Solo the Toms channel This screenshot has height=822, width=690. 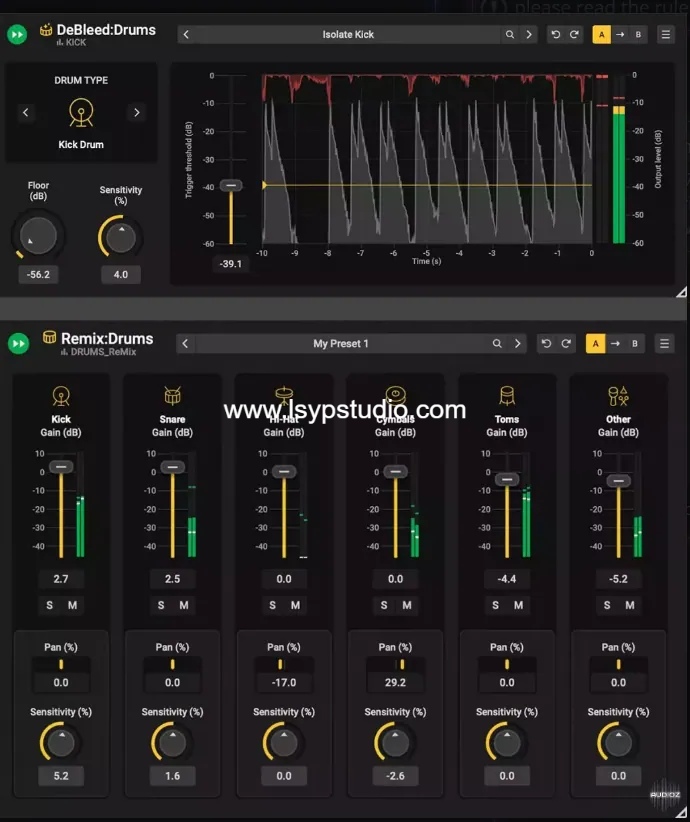(x=495, y=605)
